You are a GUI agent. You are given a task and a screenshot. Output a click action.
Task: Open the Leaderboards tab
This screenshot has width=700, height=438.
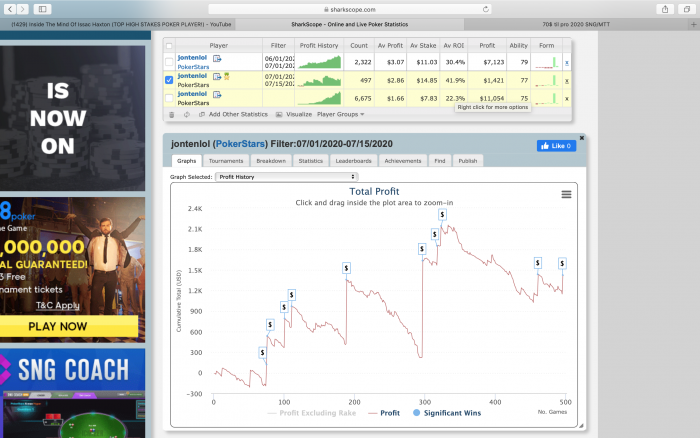(354, 161)
